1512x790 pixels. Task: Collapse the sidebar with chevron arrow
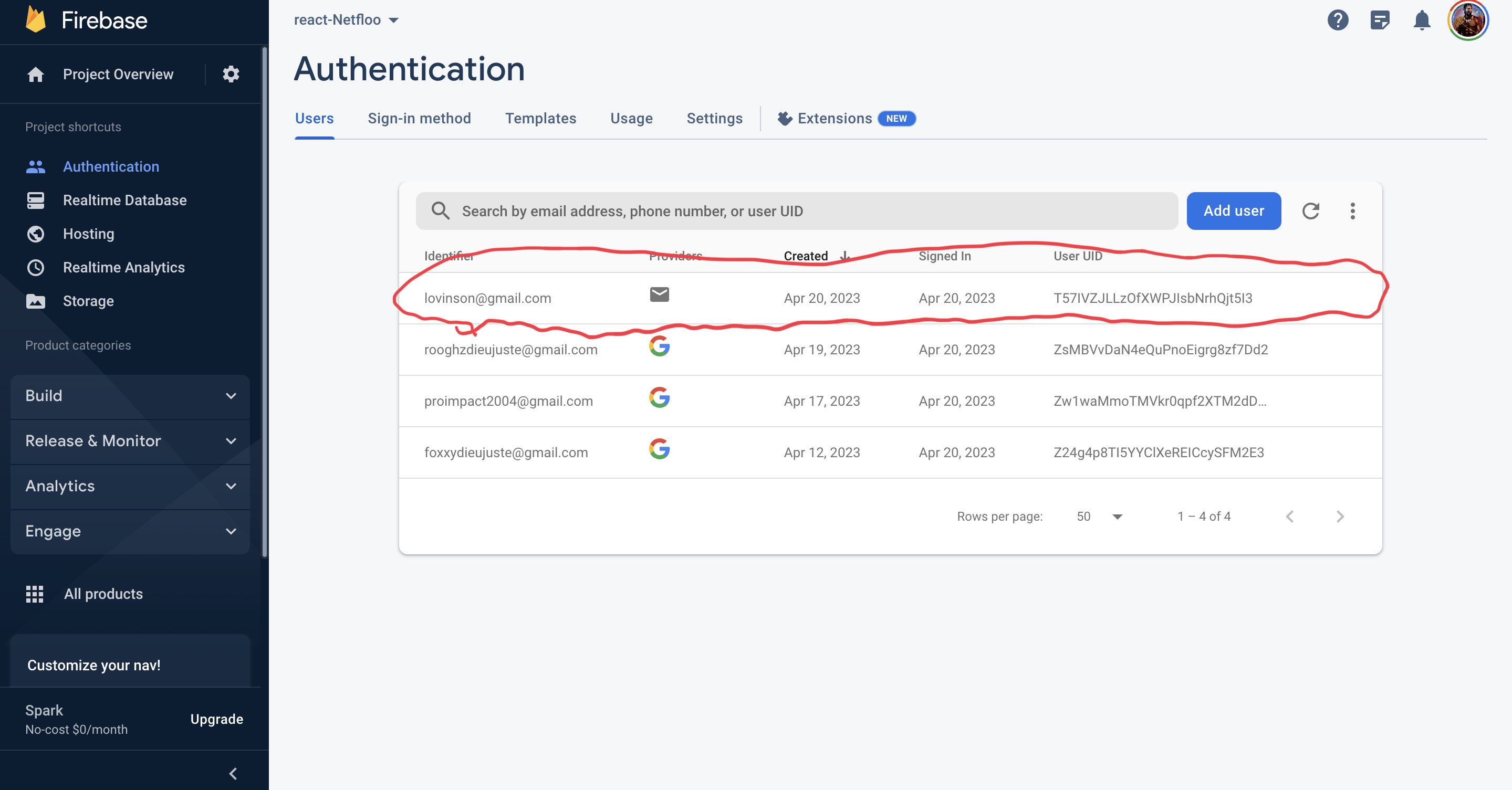(233, 774)
